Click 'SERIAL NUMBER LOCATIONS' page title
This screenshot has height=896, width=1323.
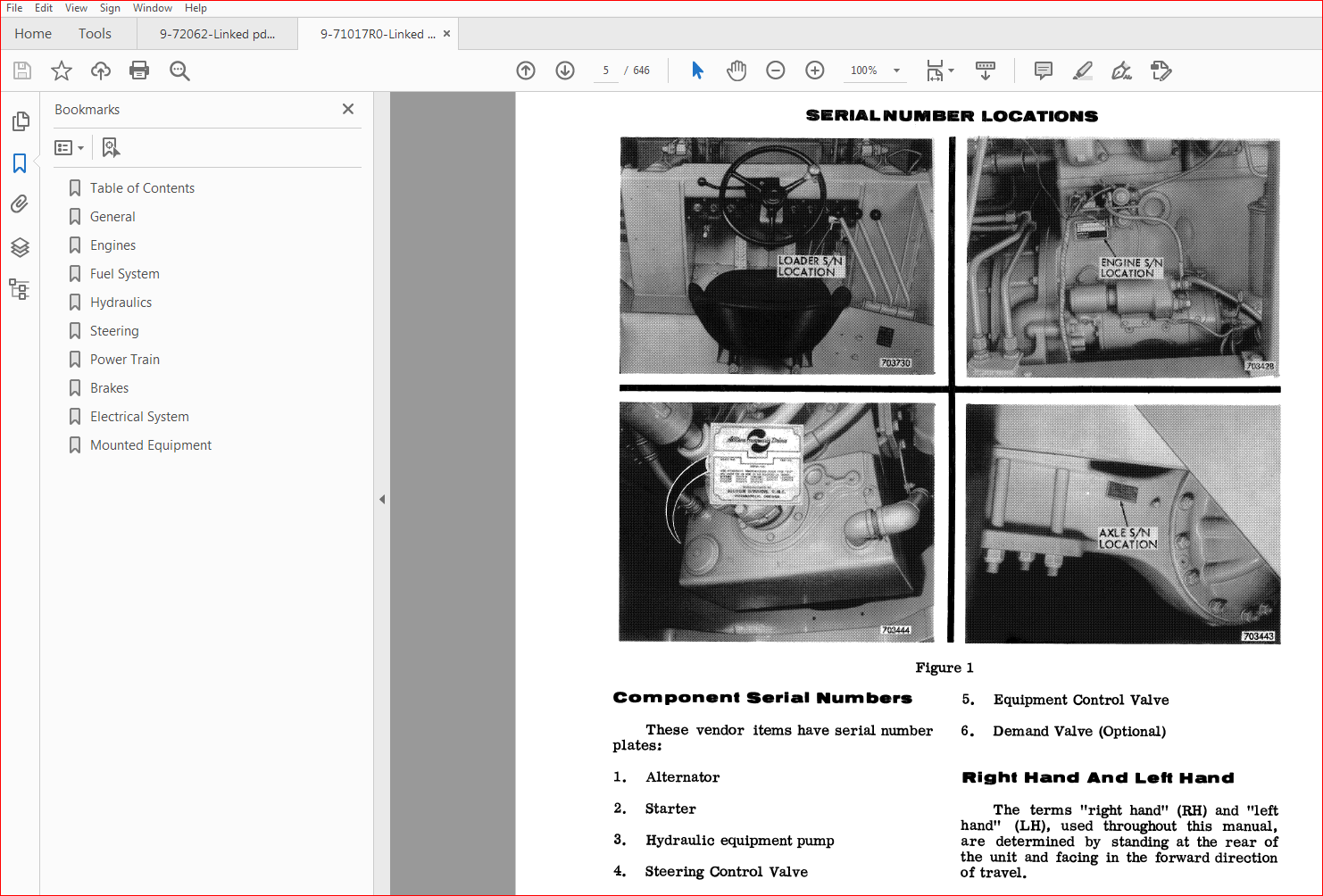tap(952, 116)
